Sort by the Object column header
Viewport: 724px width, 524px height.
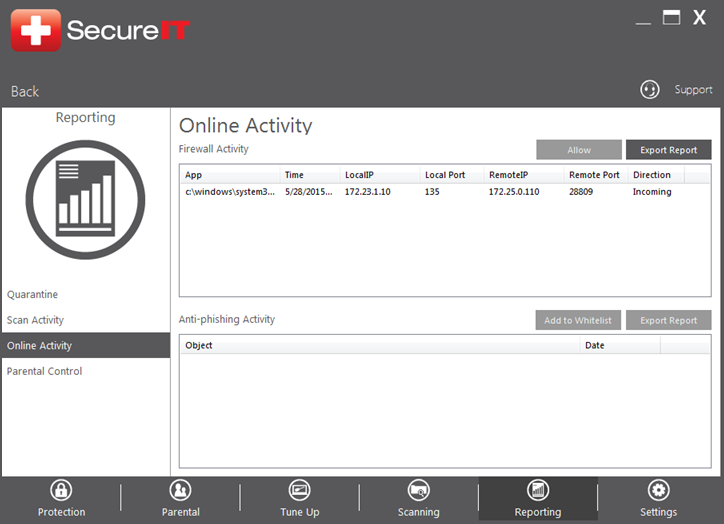[x=380, y=345]
